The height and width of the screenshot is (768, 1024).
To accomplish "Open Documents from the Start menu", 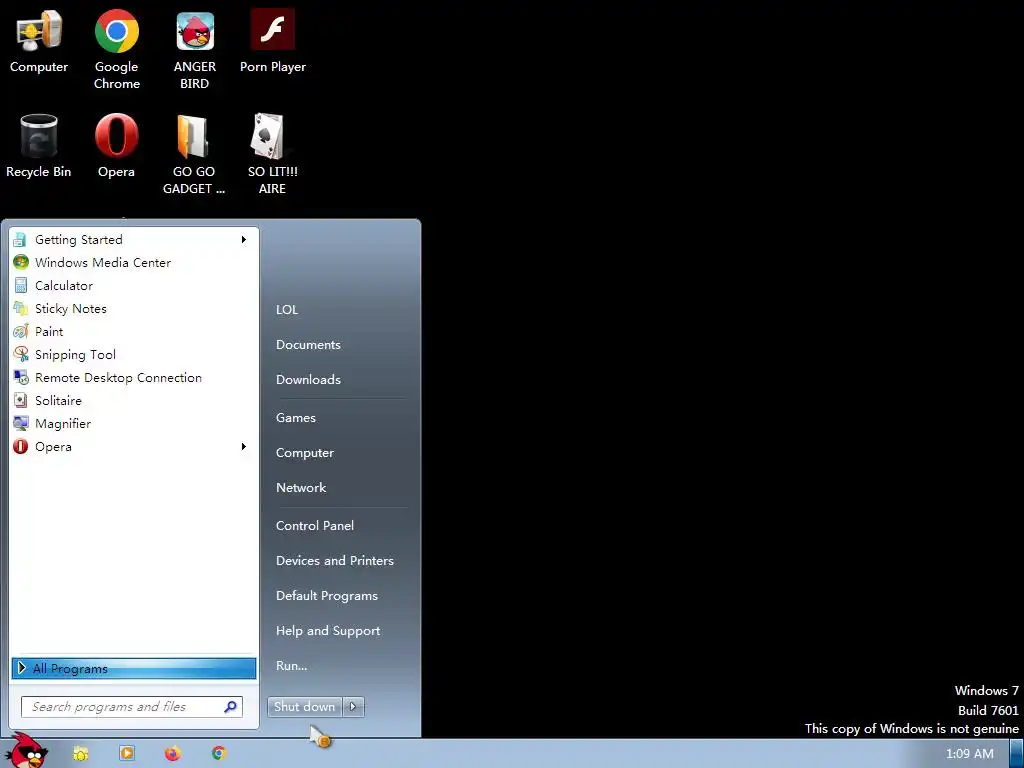I will tap(308, 345).
